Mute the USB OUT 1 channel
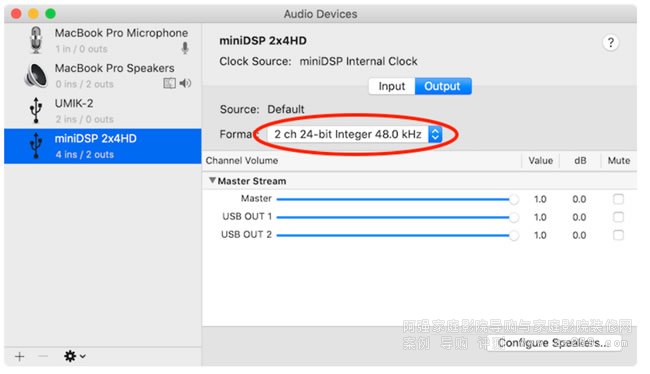650x374 pixels. click(618, 217)
